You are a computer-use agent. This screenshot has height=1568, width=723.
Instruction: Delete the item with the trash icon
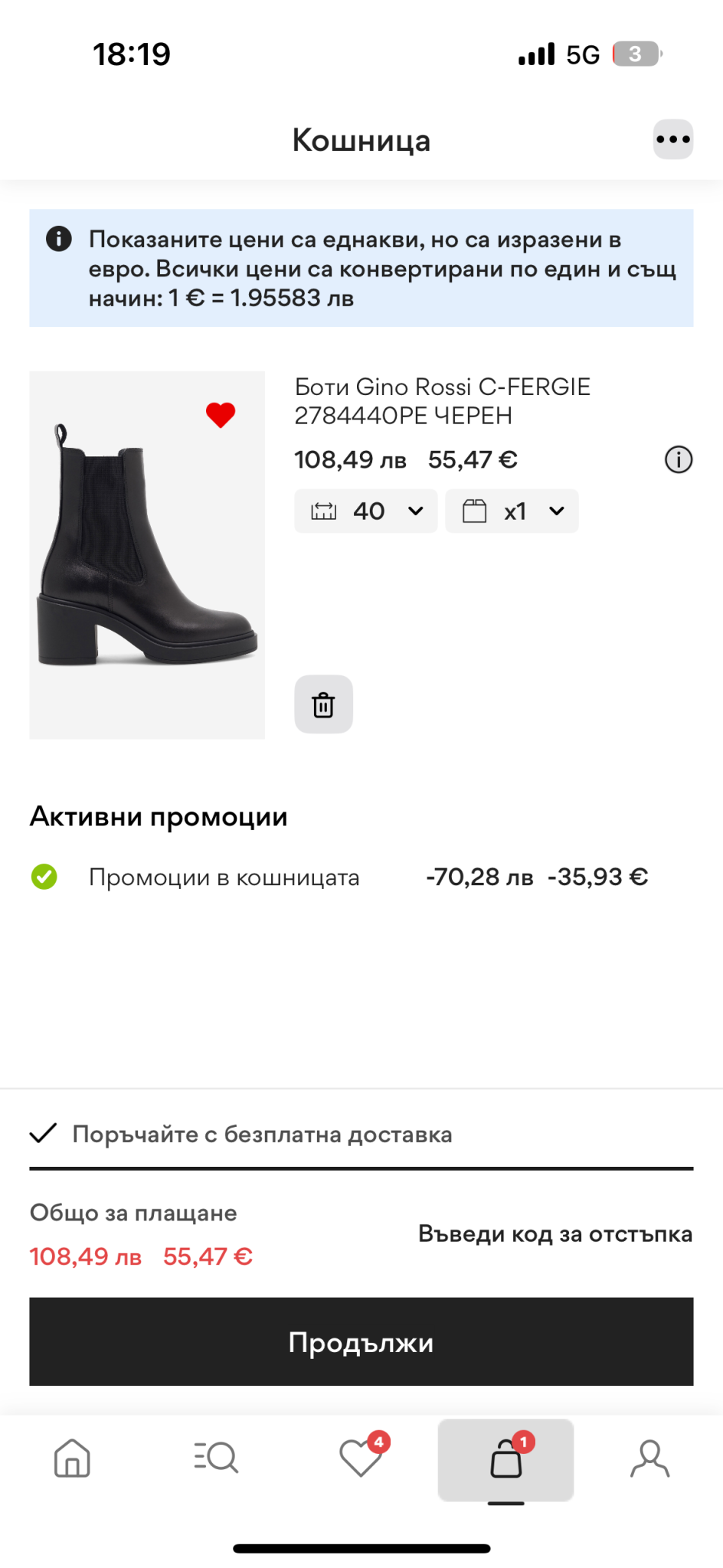pyautogui.click(x=323, y=704)
